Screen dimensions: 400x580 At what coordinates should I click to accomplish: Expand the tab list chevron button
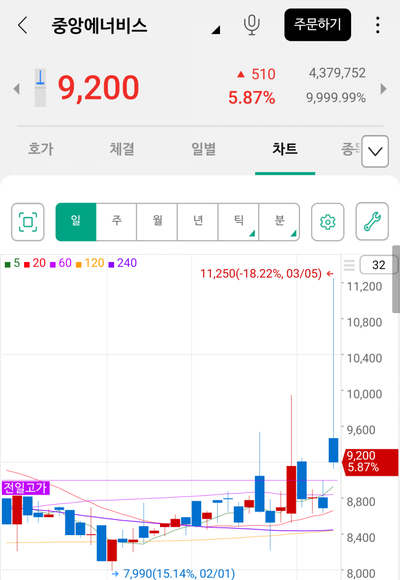(375, 151)
